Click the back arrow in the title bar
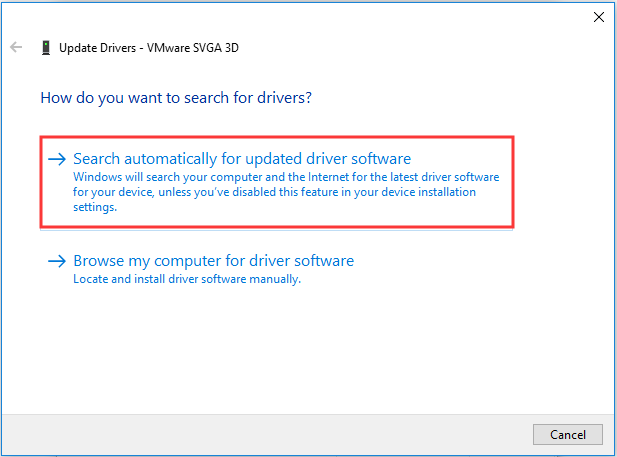Image resolution: width=617 pixels, height=457 pixels. pos(16,47)
